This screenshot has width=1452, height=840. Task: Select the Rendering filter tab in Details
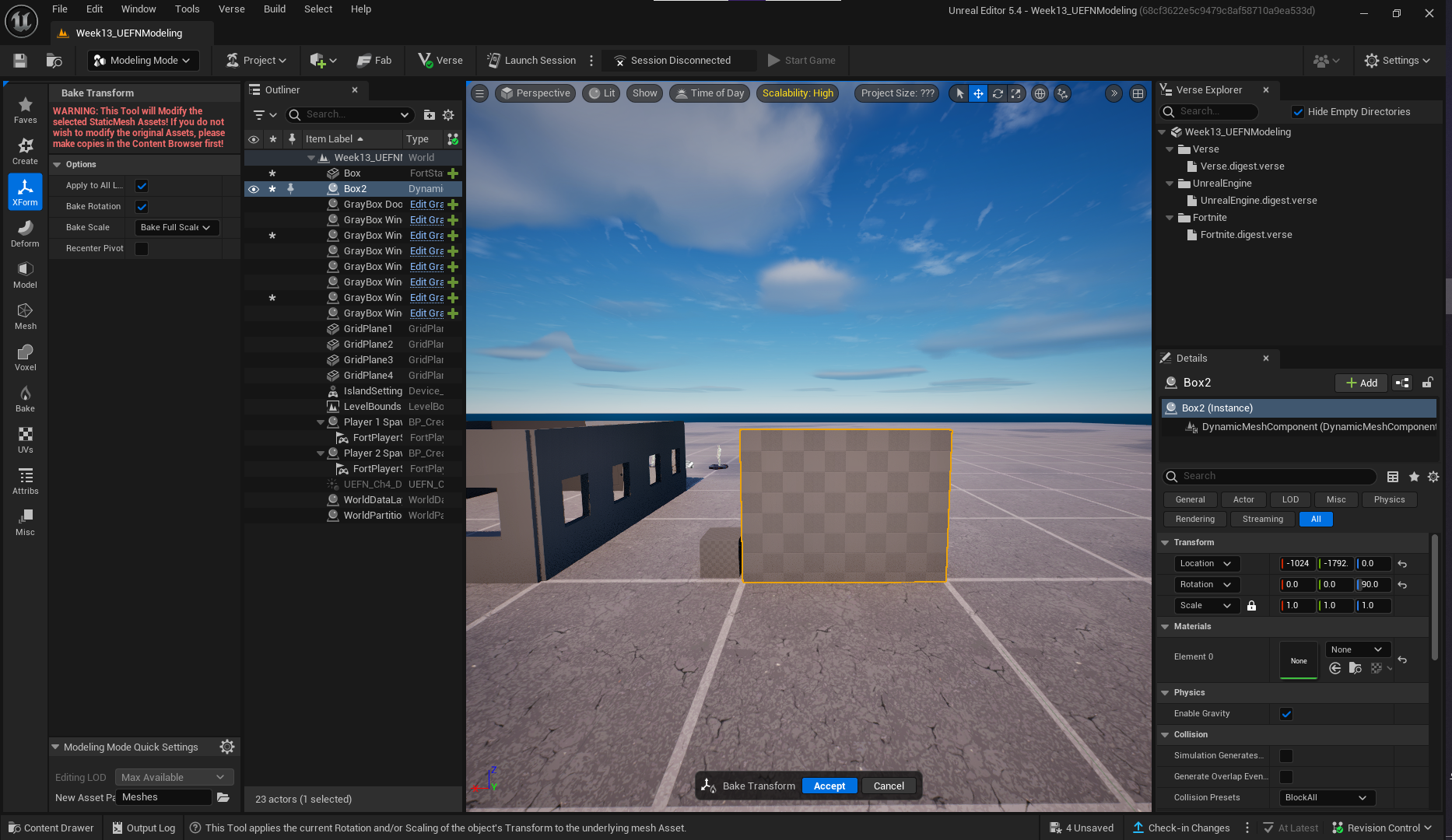coord(1194,519)
